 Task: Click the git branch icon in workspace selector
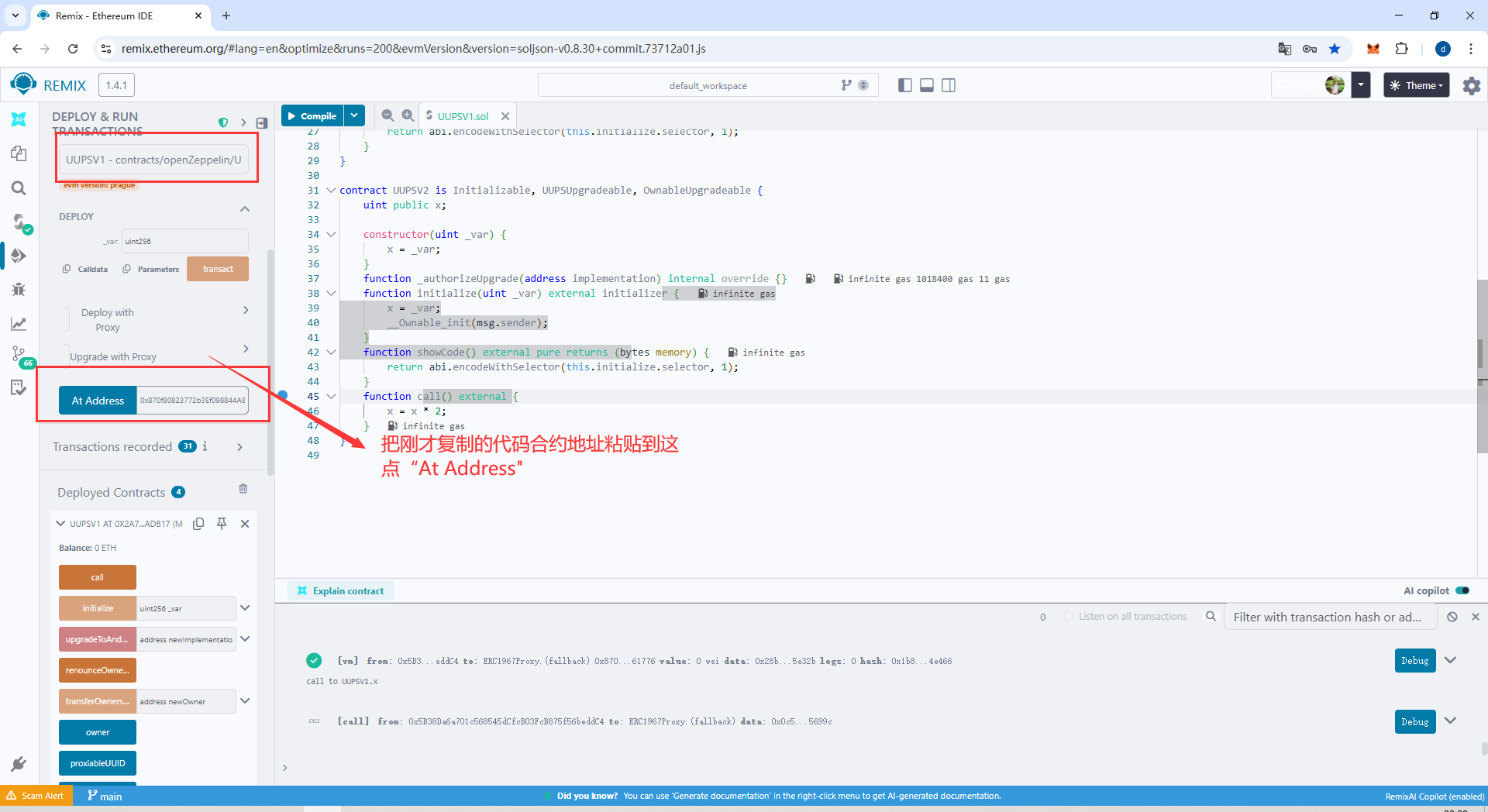click(846, 85)
